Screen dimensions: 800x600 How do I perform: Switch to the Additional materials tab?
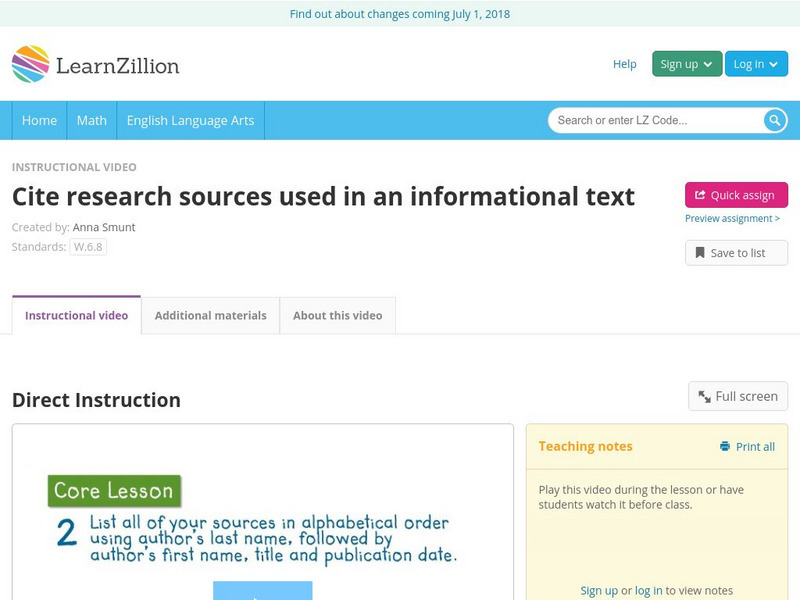click(x=211, y=315)
